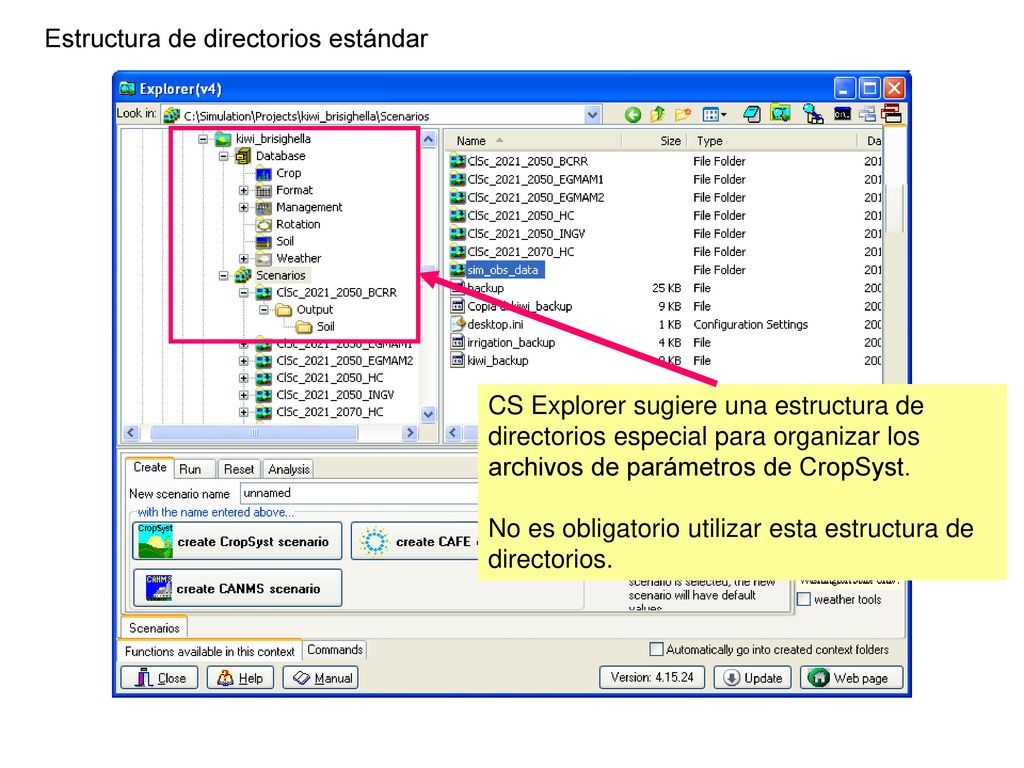1024x768 pixels.
Task: Open Help
Action: [240, 678]
